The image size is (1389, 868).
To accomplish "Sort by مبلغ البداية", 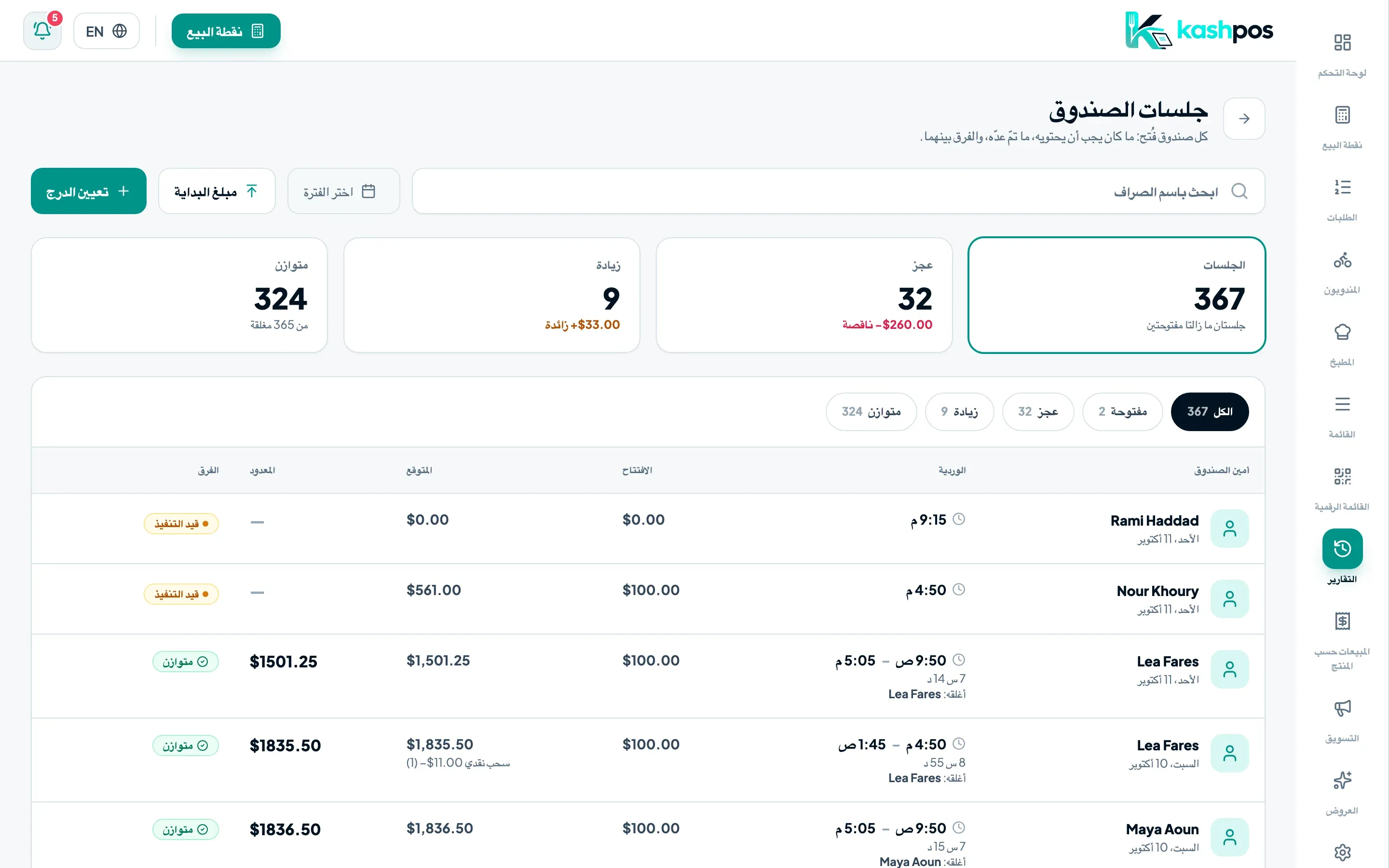I will (x=217, y=191).
